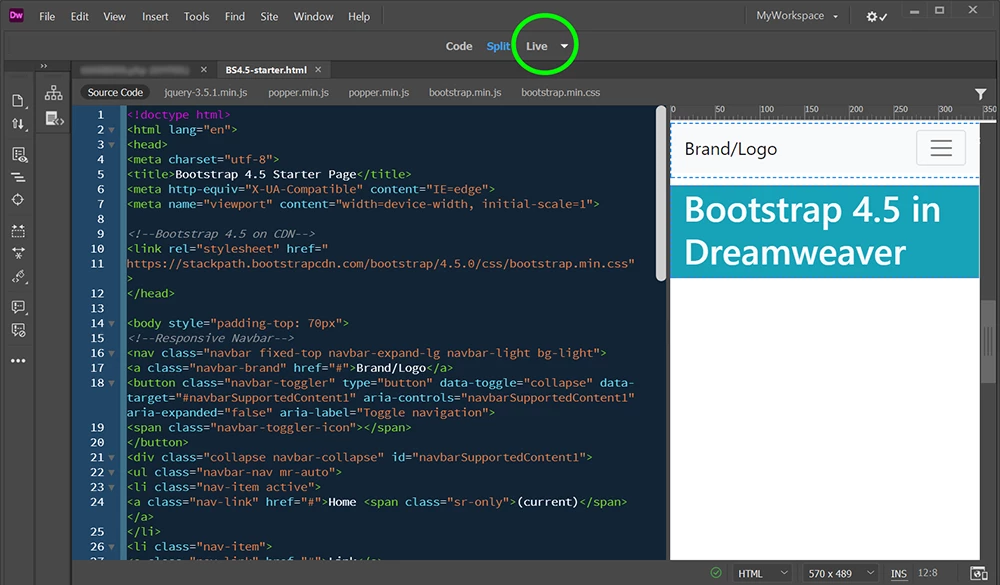Open the Find menu

pyautogui.click(x=235, y=17)
